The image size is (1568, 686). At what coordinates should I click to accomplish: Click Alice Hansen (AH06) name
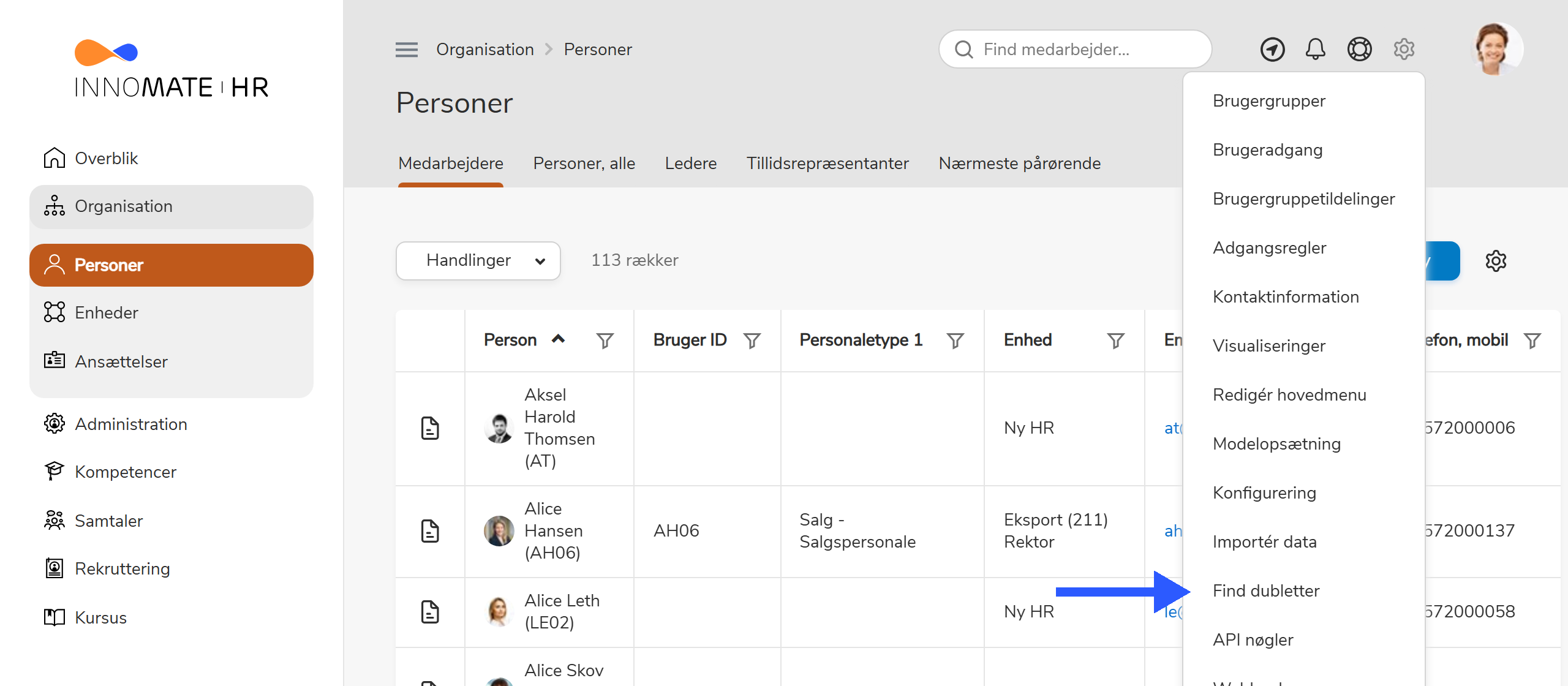pos(554,531)
